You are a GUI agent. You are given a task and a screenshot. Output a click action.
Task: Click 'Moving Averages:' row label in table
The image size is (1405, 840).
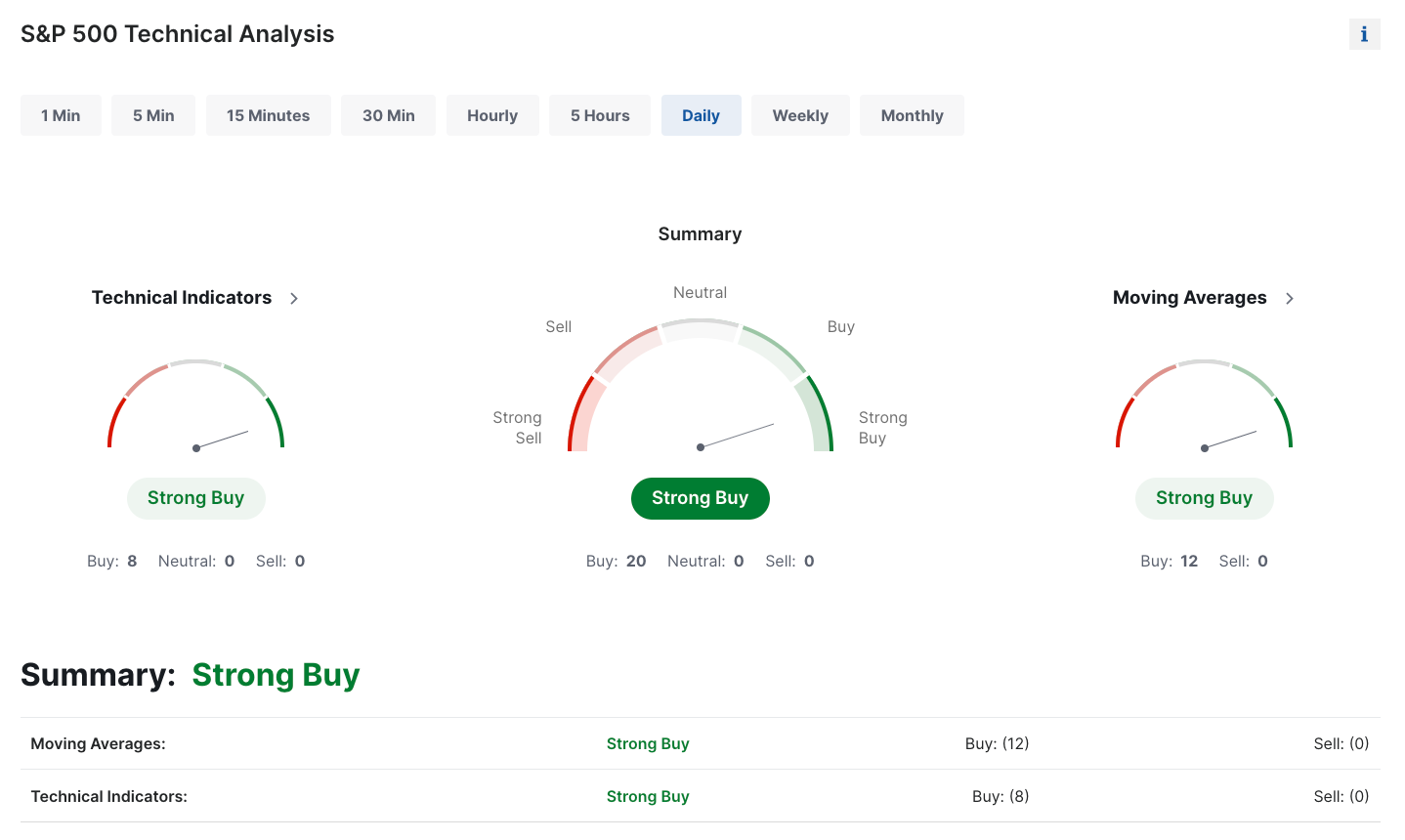point(99,744)
